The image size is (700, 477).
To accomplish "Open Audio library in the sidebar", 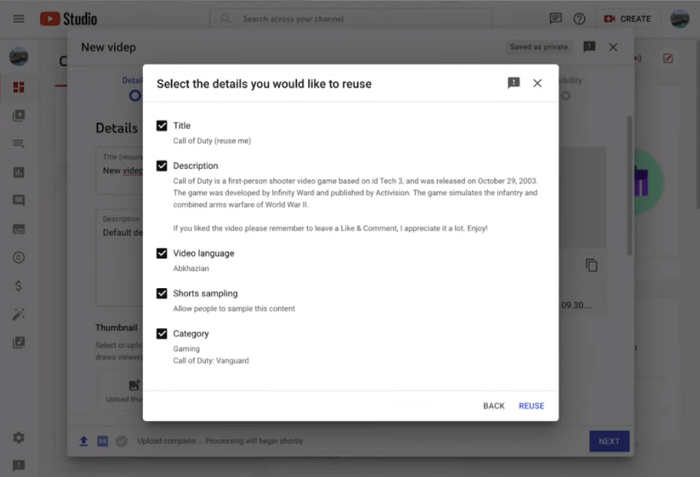I will (19, 343).
